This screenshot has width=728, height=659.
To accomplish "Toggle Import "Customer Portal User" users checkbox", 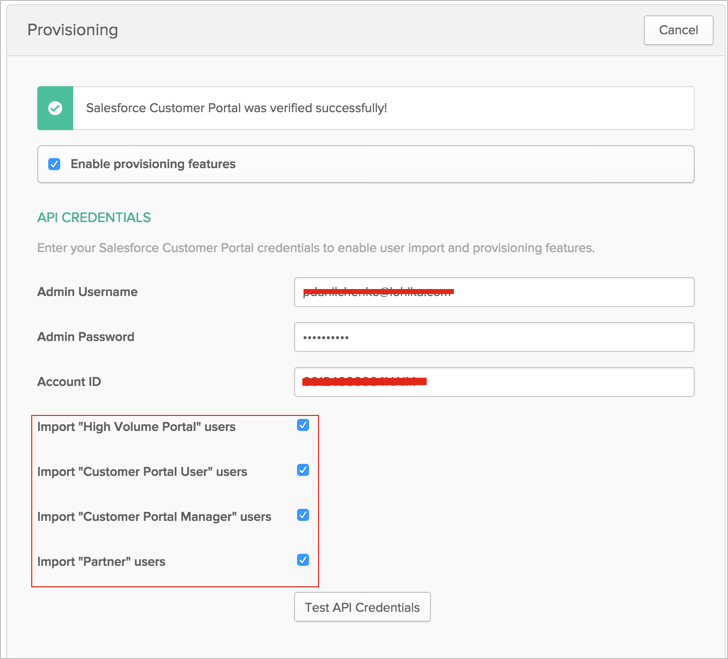I will point(303,470).
